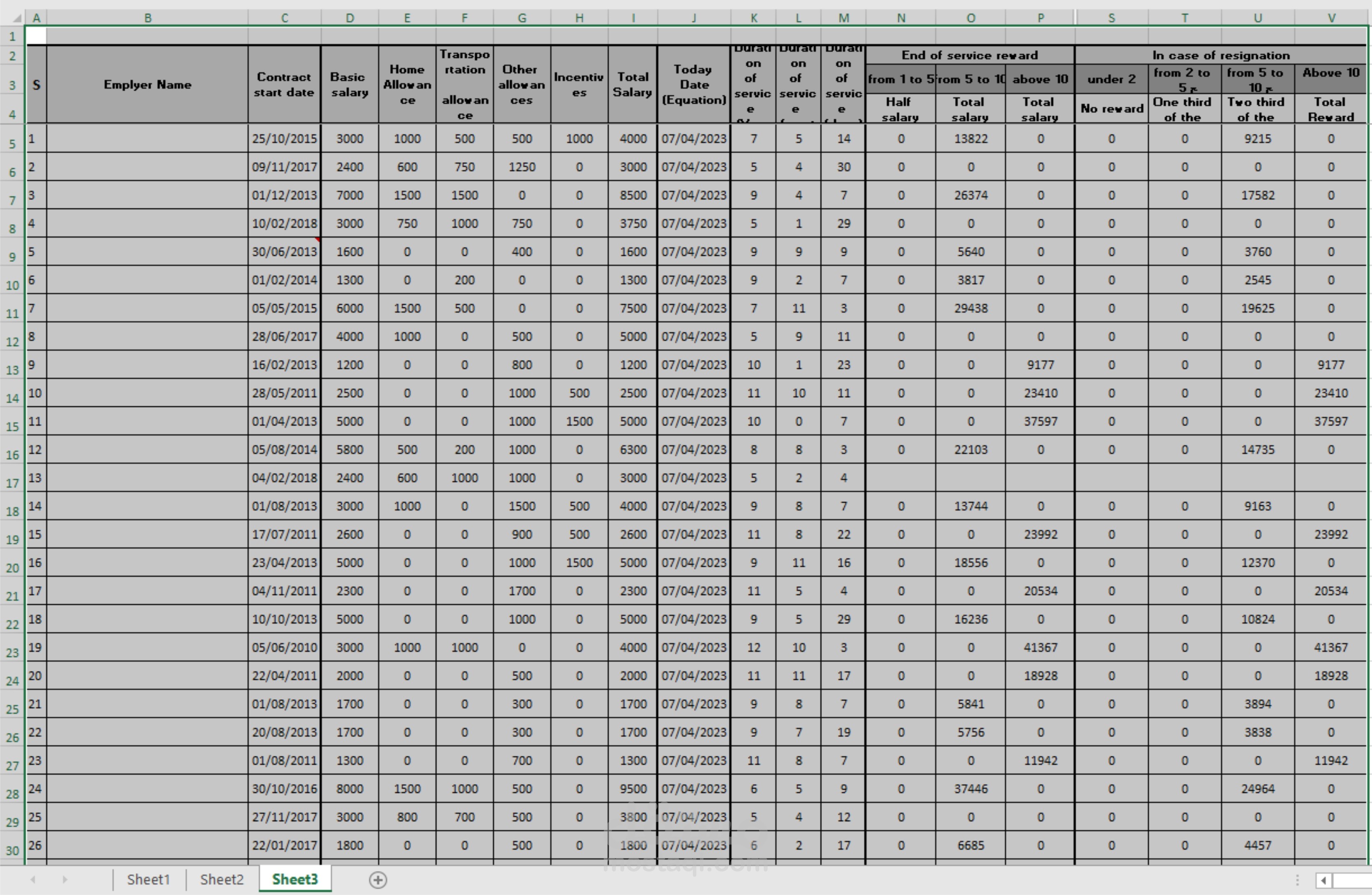
Task: Select cell with value 17582
Action: tap(1258, 195)
